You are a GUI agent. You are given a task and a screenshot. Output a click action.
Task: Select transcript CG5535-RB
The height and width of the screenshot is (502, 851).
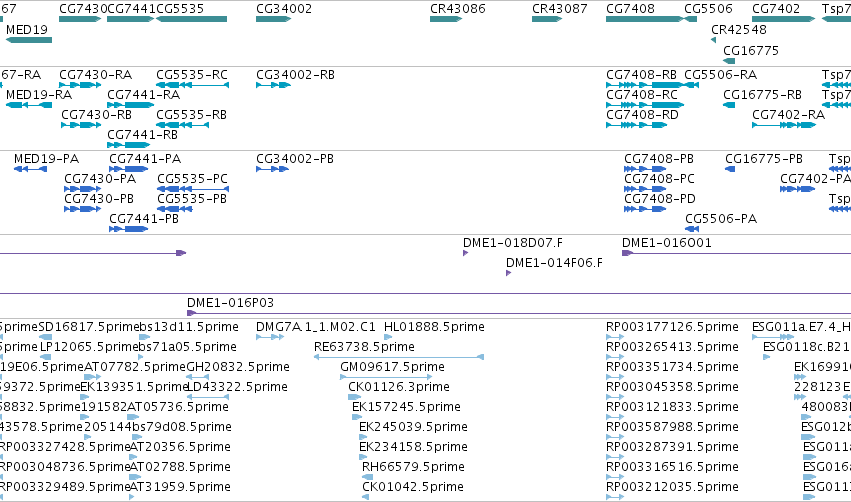tap(182, 125)
